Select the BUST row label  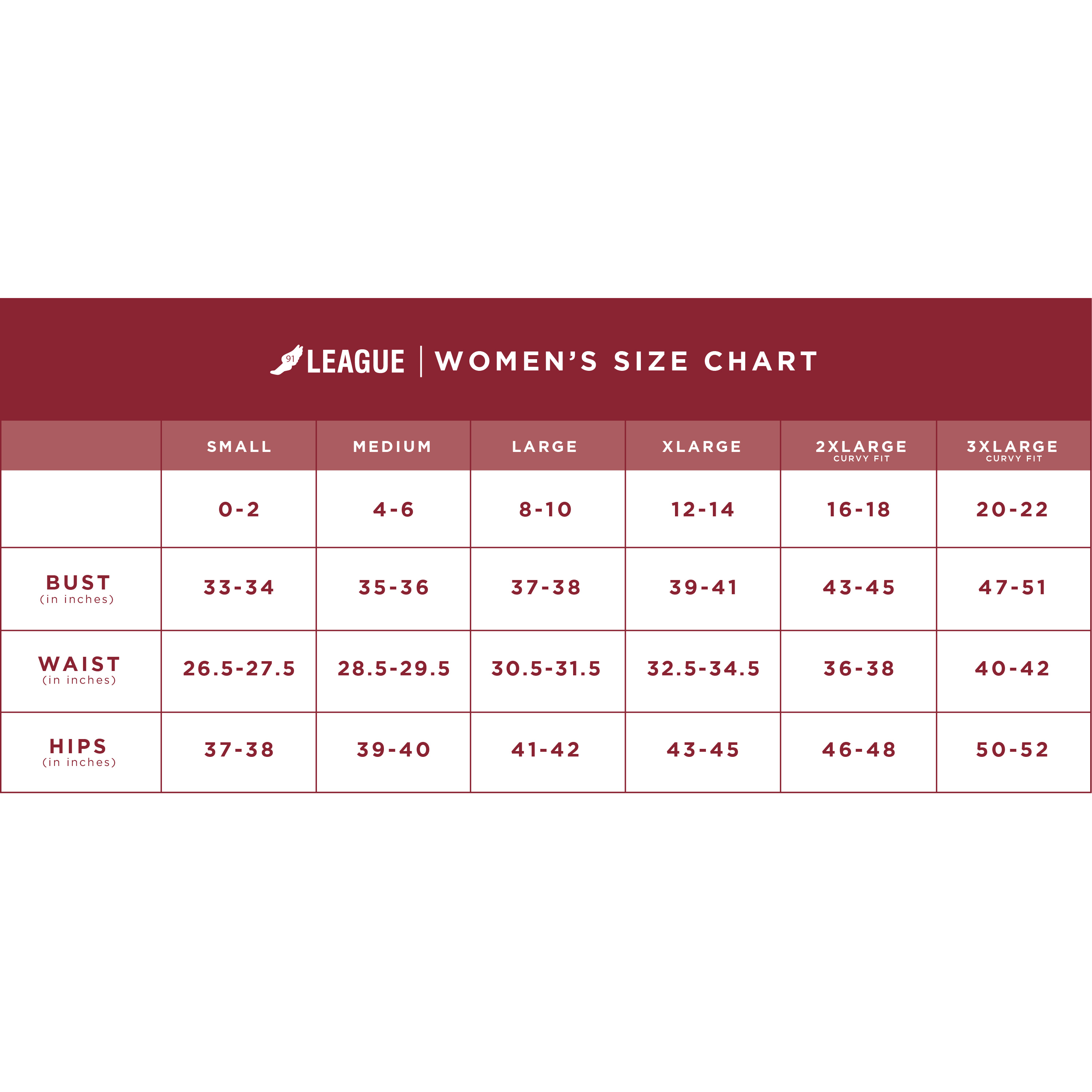[78, 589]
